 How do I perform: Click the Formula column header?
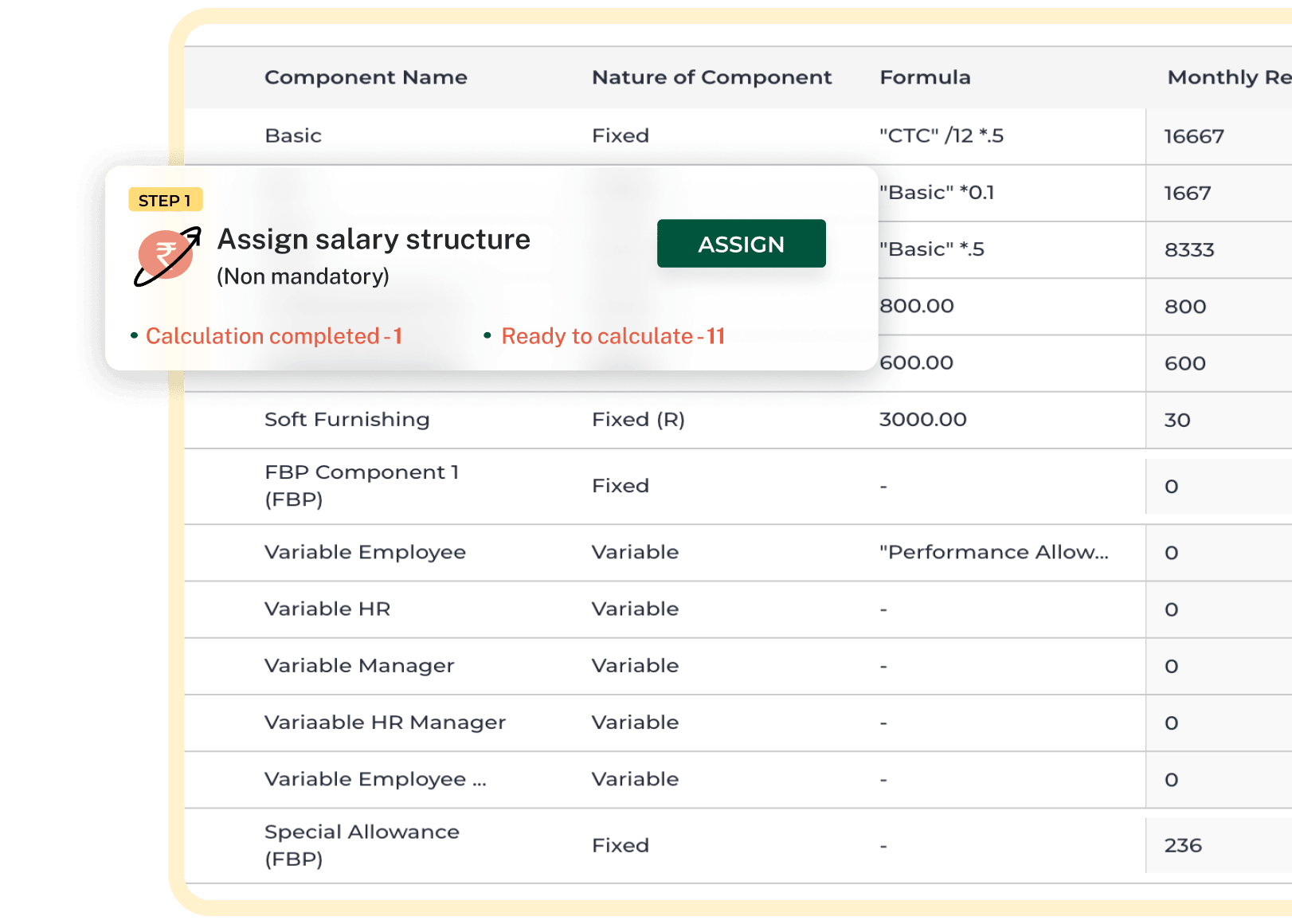[925, 77]
